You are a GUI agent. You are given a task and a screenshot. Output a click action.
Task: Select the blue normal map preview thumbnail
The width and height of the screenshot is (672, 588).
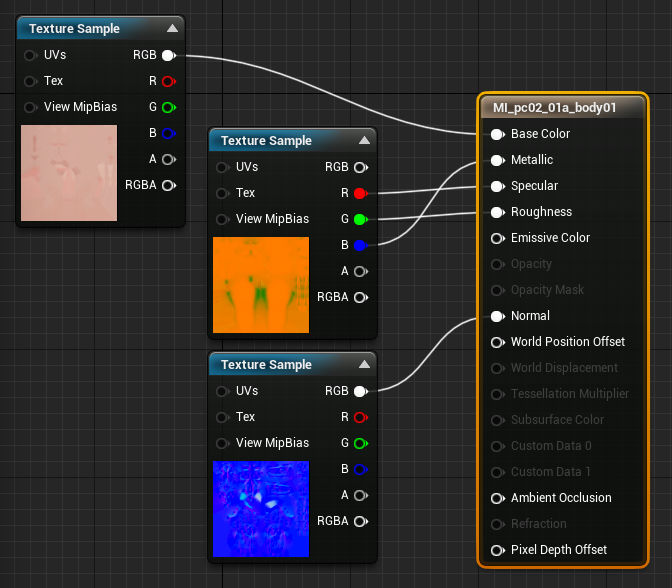coord(261,509)
